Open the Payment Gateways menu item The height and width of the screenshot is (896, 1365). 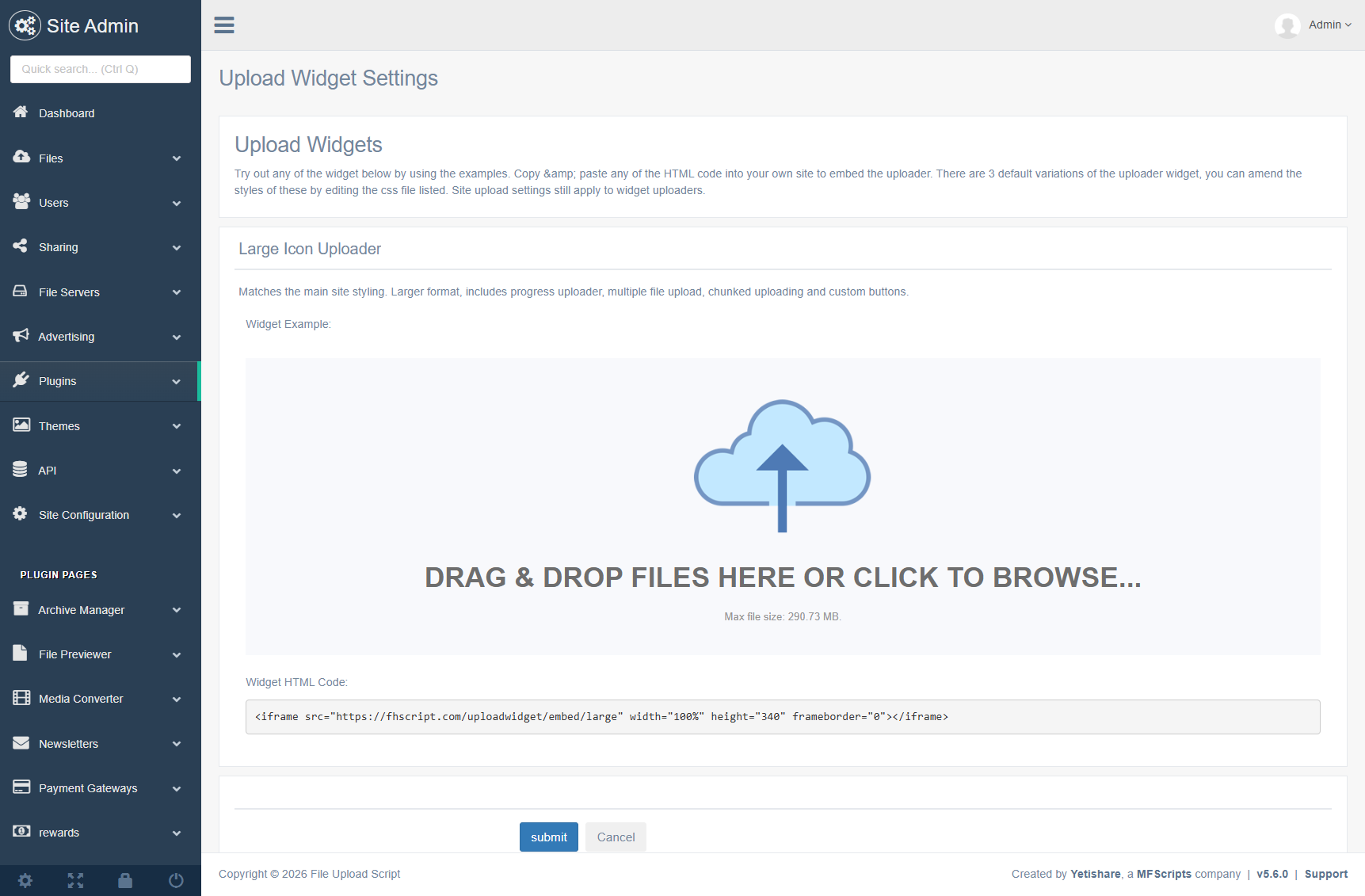pos(88,788)
